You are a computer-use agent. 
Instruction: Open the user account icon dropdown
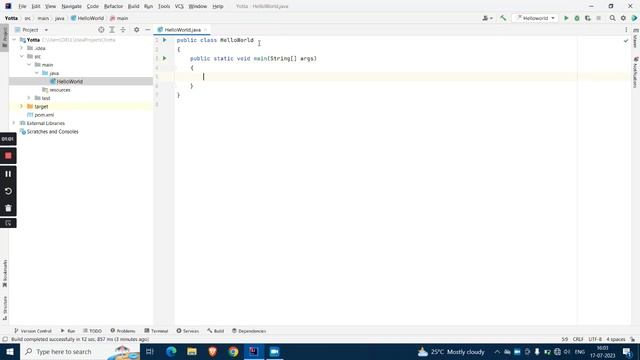pyautogui.click(x=487, y=18)
